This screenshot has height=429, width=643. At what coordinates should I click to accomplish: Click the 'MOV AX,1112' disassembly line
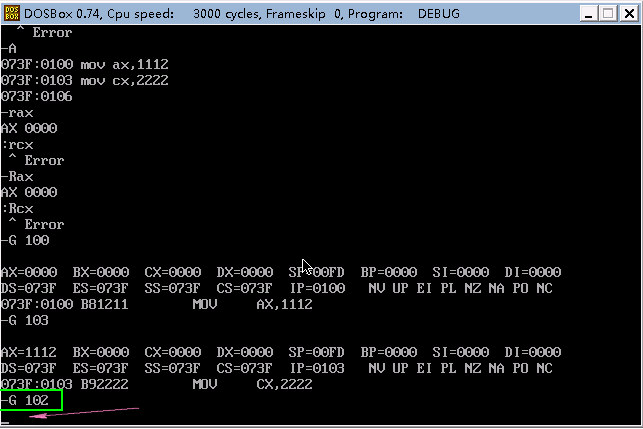point(253,304)
